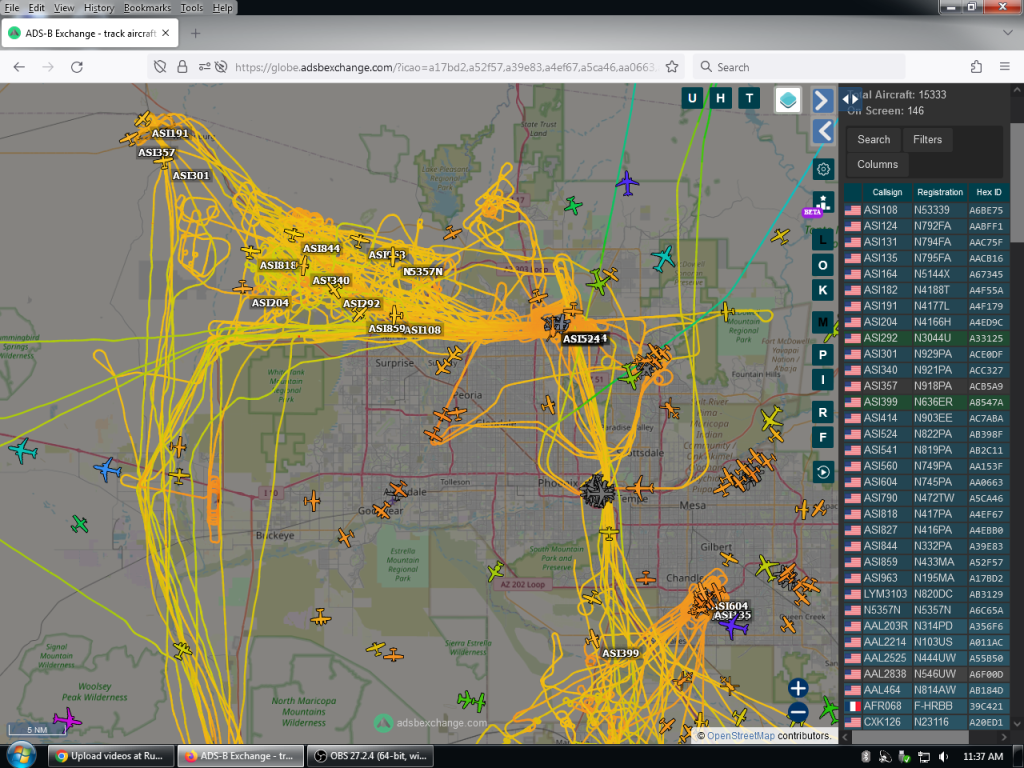Open the Edit menu
The width and height of the screenshot is (1024, 768).
37,8
